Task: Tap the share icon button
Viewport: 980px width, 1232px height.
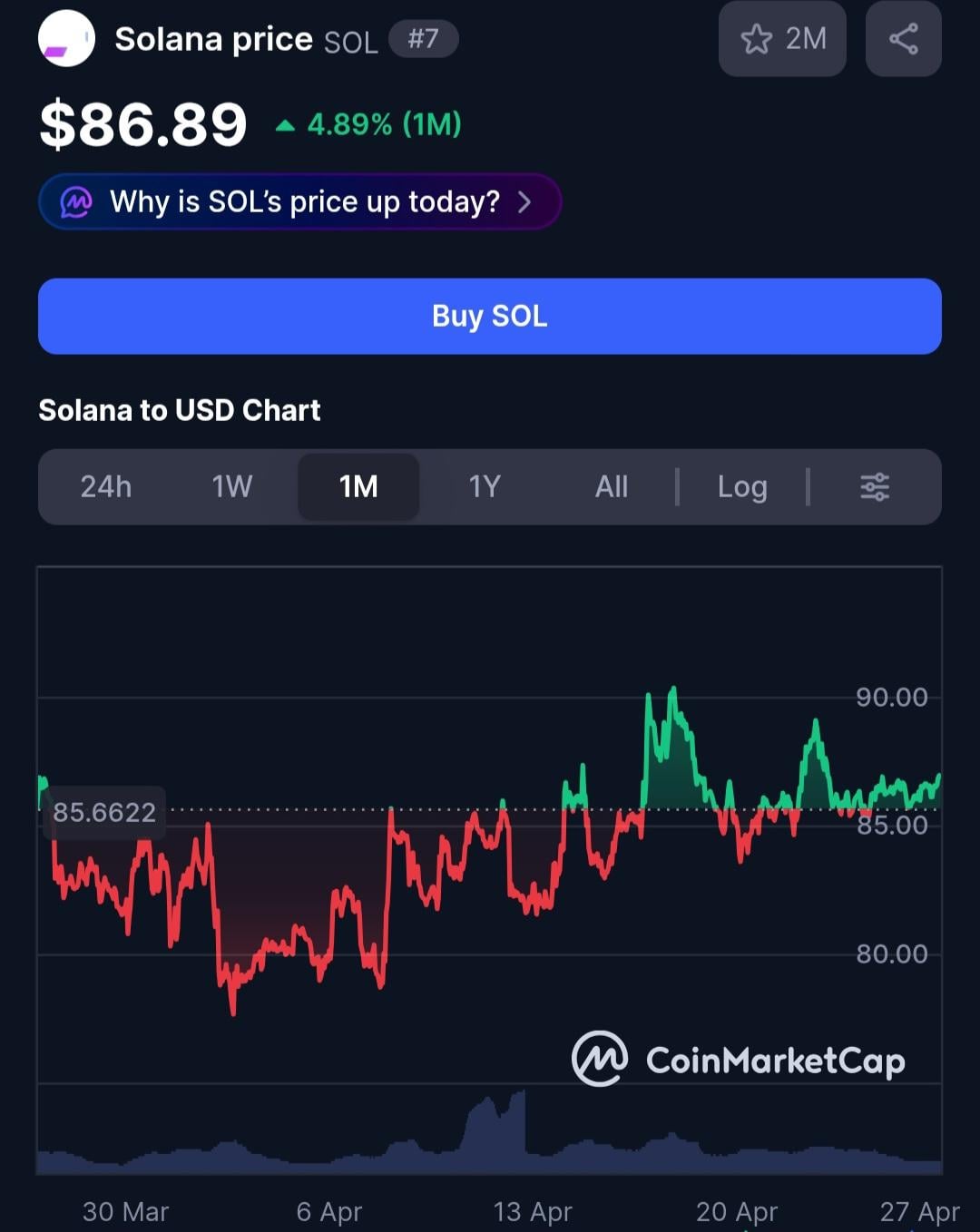Action: pos(903,39)
